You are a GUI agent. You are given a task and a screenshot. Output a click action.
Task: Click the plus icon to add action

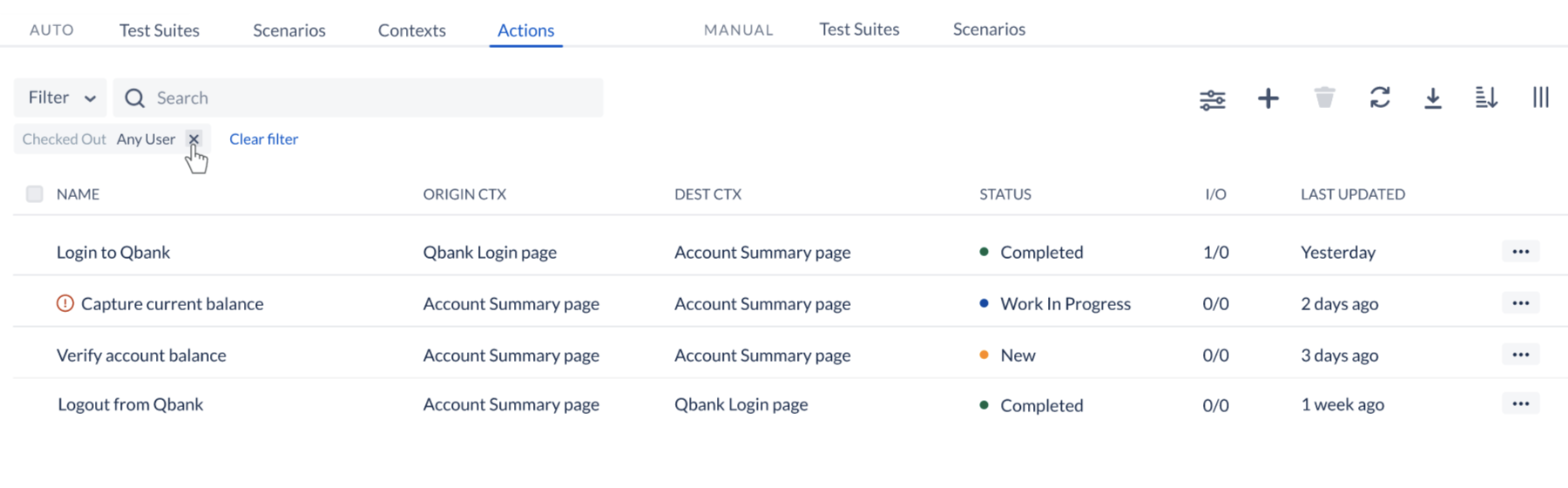(x=1267, y=98)
